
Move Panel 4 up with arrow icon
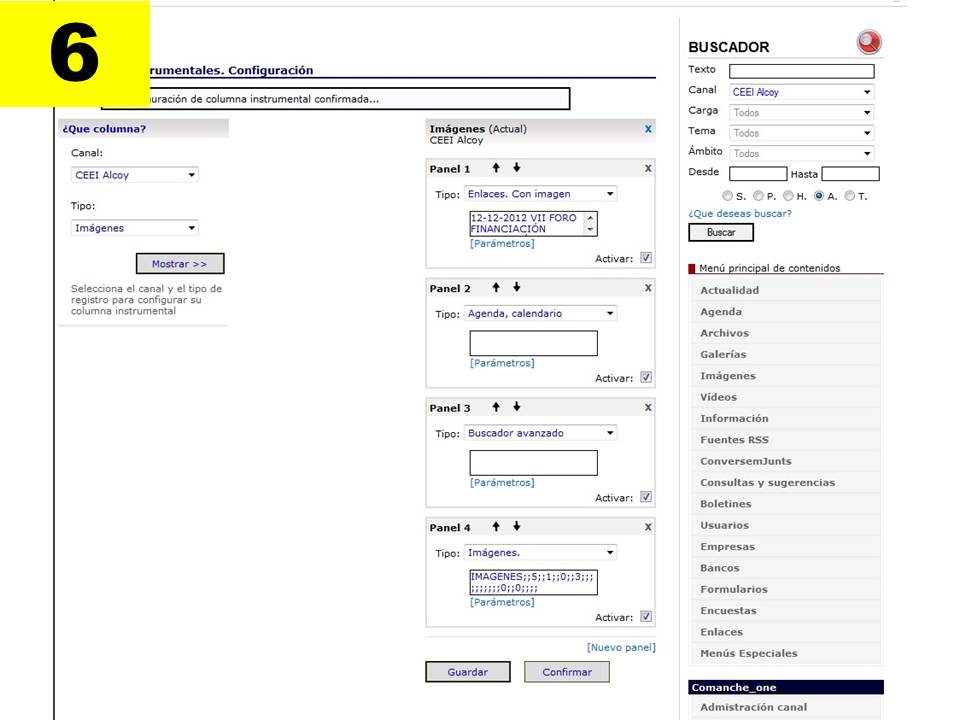[496, 527]
